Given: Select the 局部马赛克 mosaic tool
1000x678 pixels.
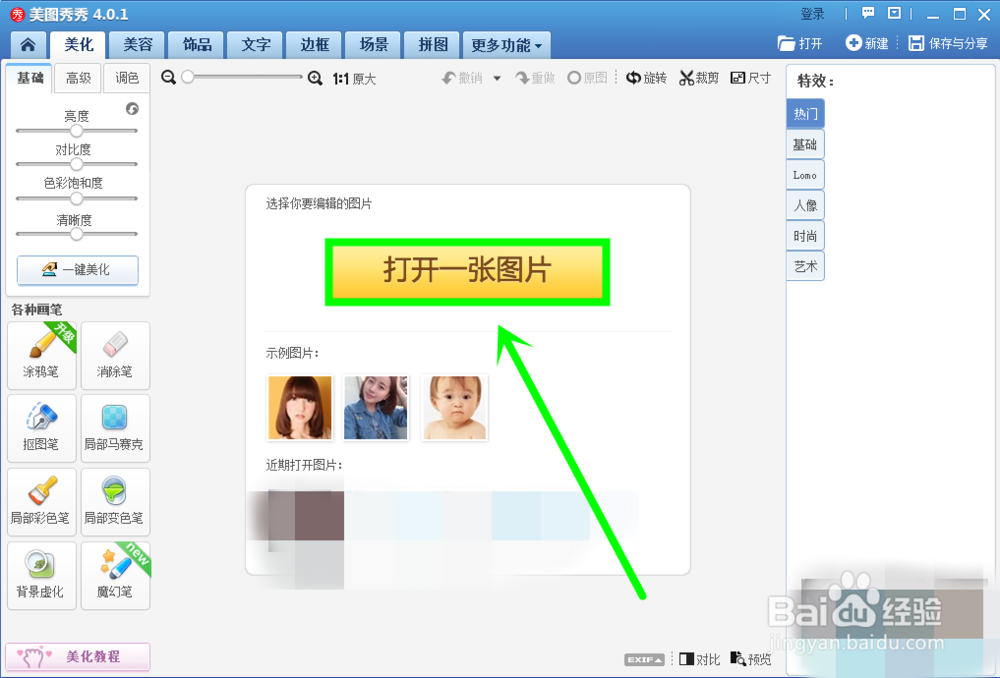Looking at the screenshot, I should tap(115, 428).
